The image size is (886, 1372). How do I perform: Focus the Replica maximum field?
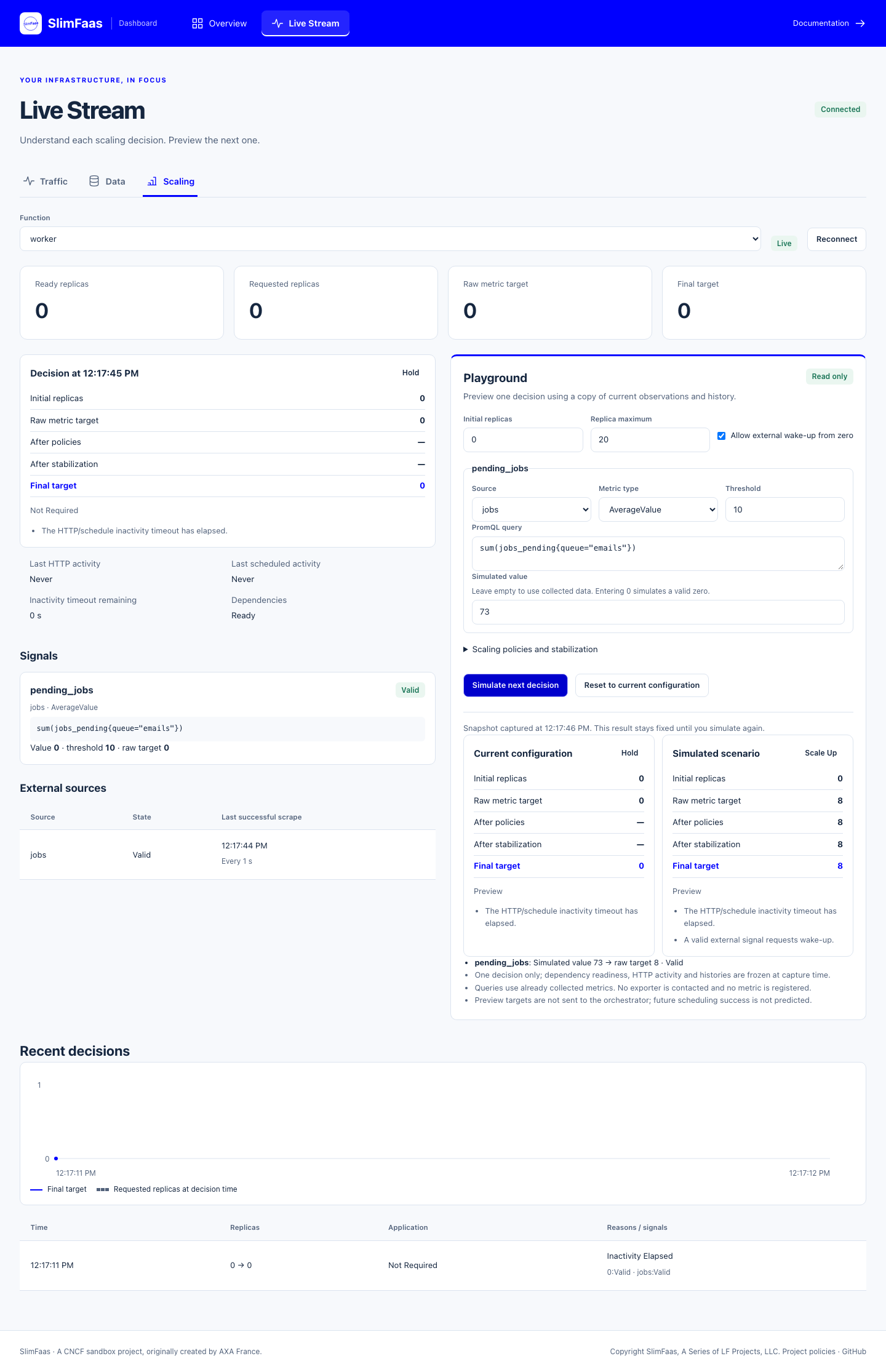click(650, 440)
